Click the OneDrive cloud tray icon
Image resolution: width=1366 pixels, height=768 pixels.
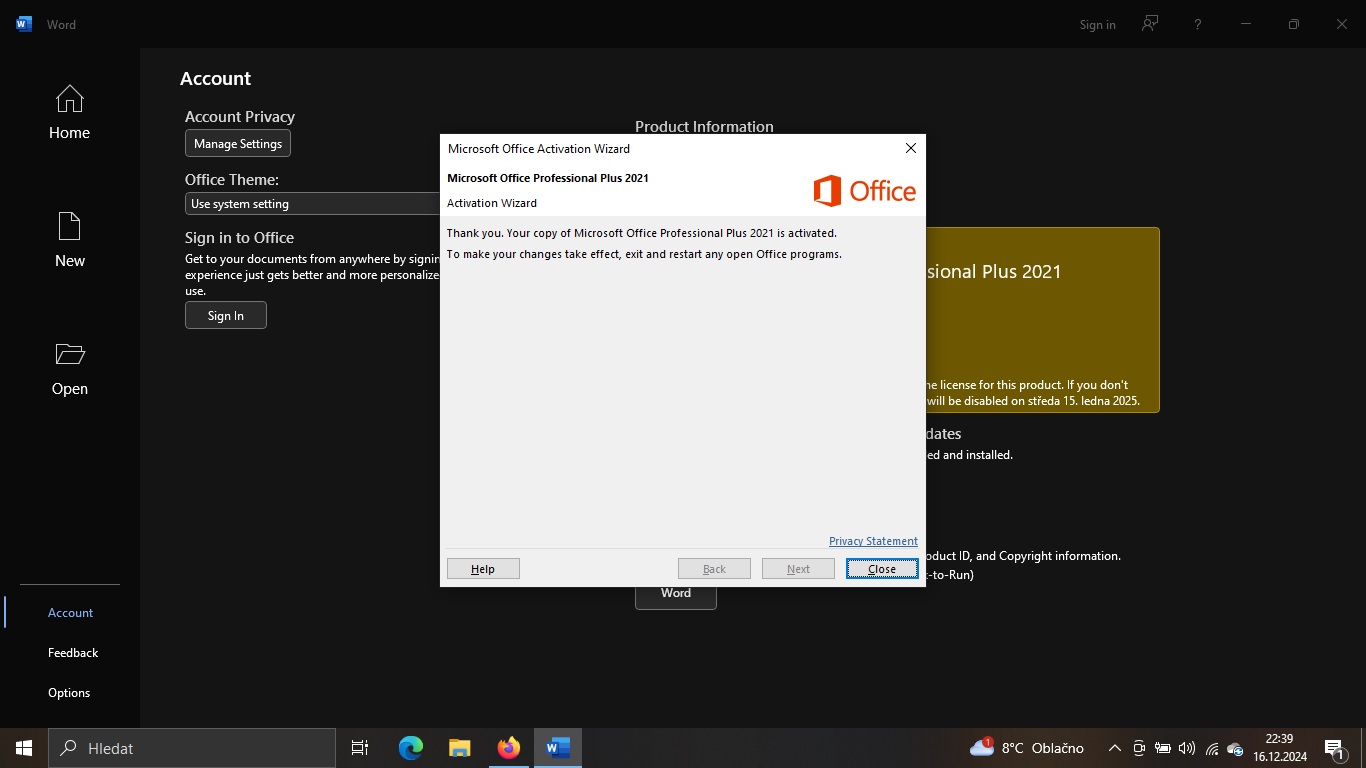pyautogui.click(x=1235, y=748)
